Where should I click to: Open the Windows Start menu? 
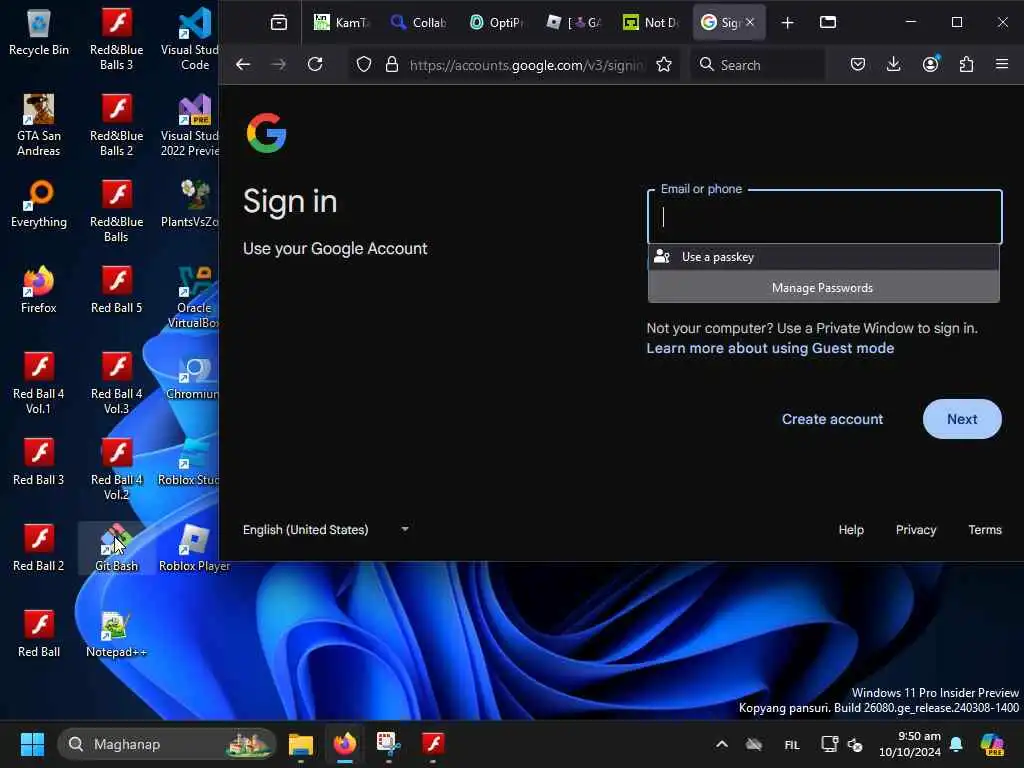pyautogui.click(x=32, y=744)
